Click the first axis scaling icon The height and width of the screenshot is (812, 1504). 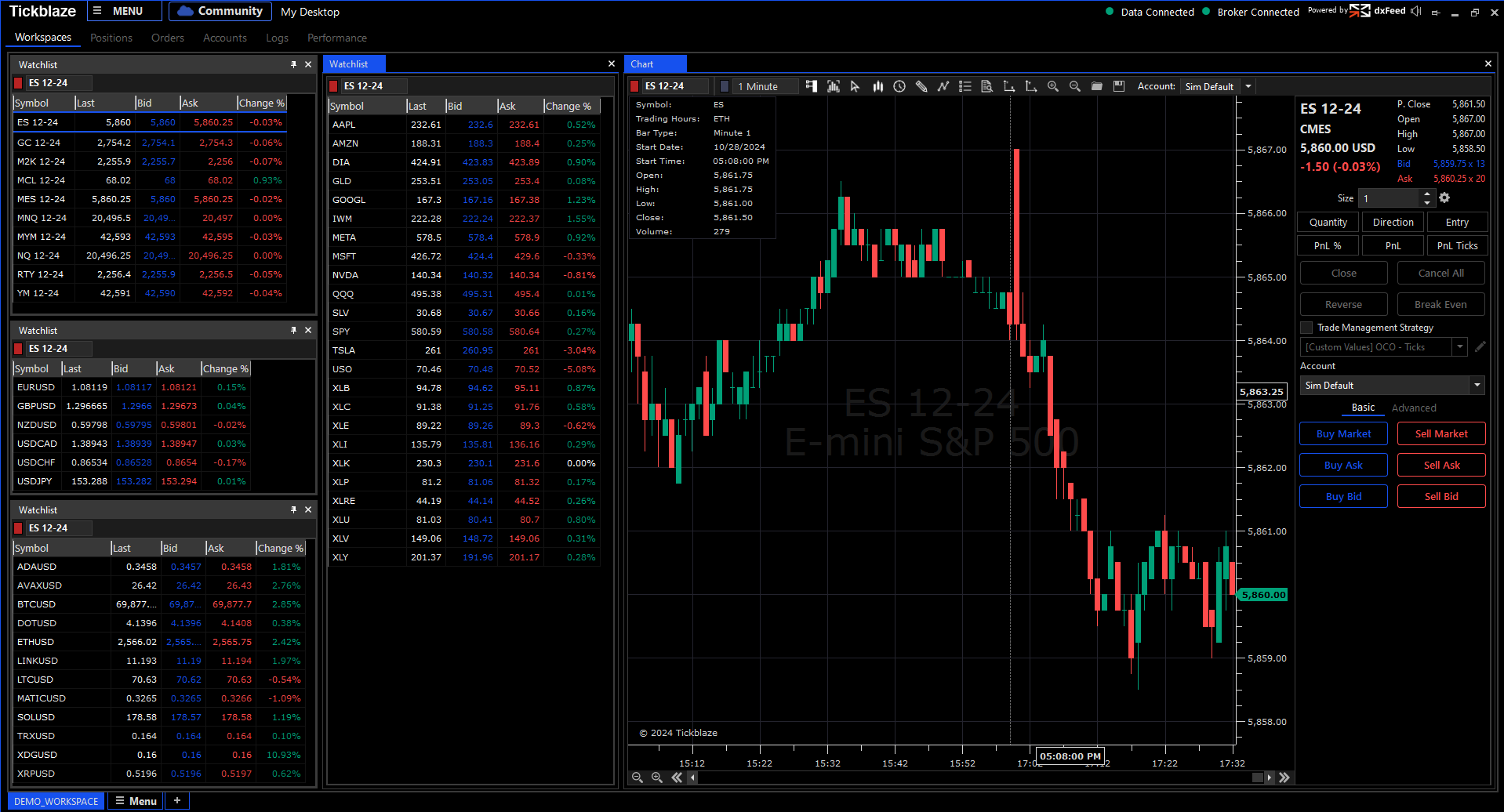point(1009,86)
